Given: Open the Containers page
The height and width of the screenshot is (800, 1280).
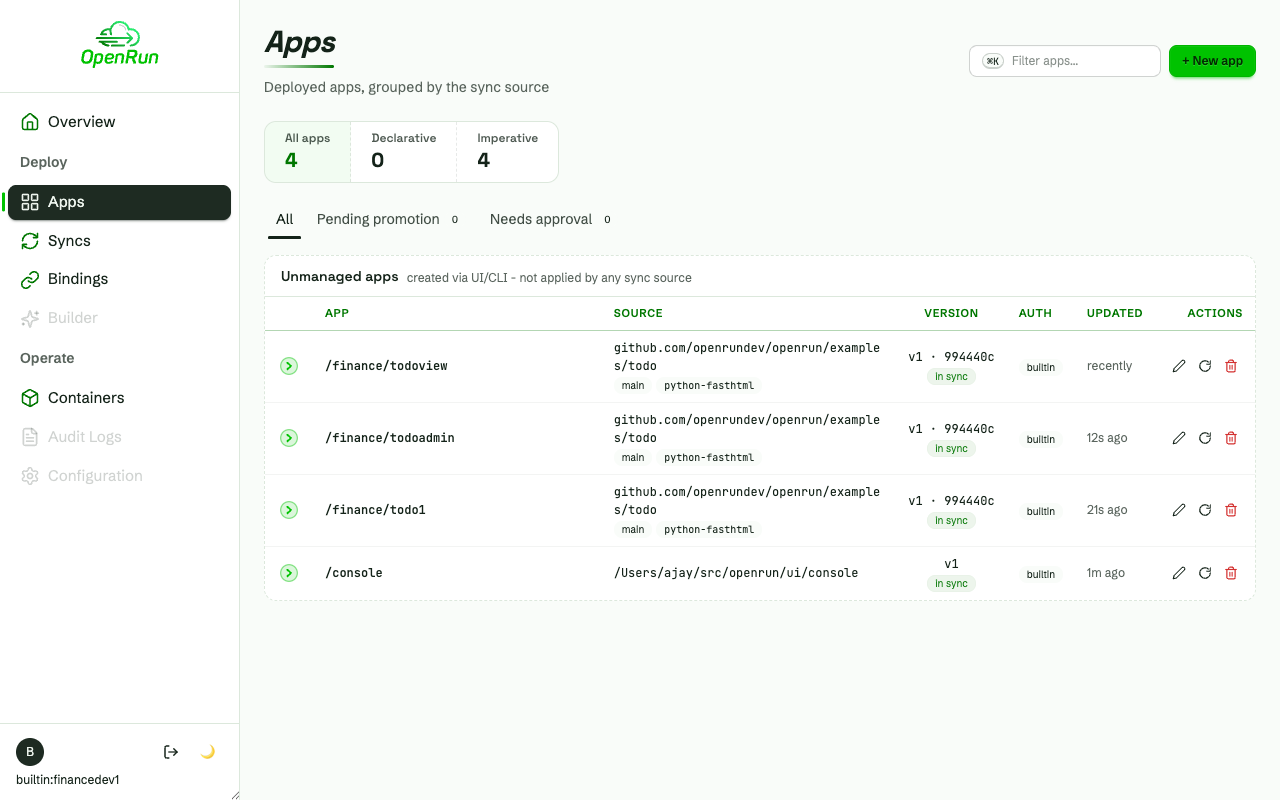Looking at the screenshot, I should tap(119, 398).
